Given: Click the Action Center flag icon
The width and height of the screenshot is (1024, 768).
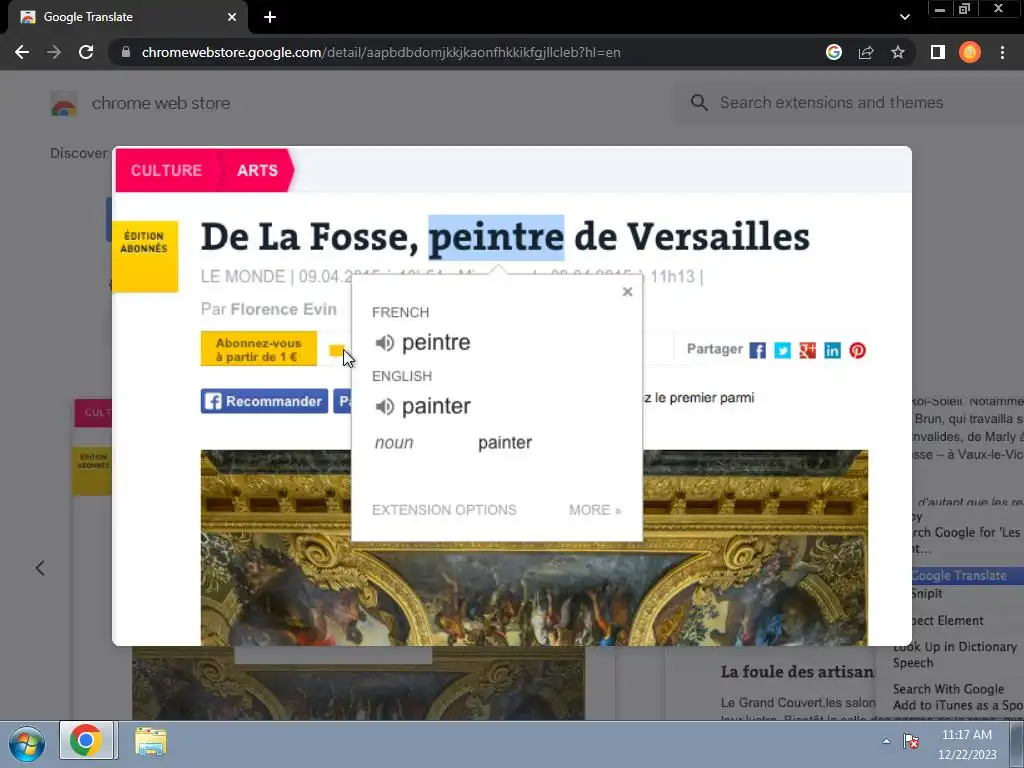Looking at the screenshot, I should (x=911, y=741).
